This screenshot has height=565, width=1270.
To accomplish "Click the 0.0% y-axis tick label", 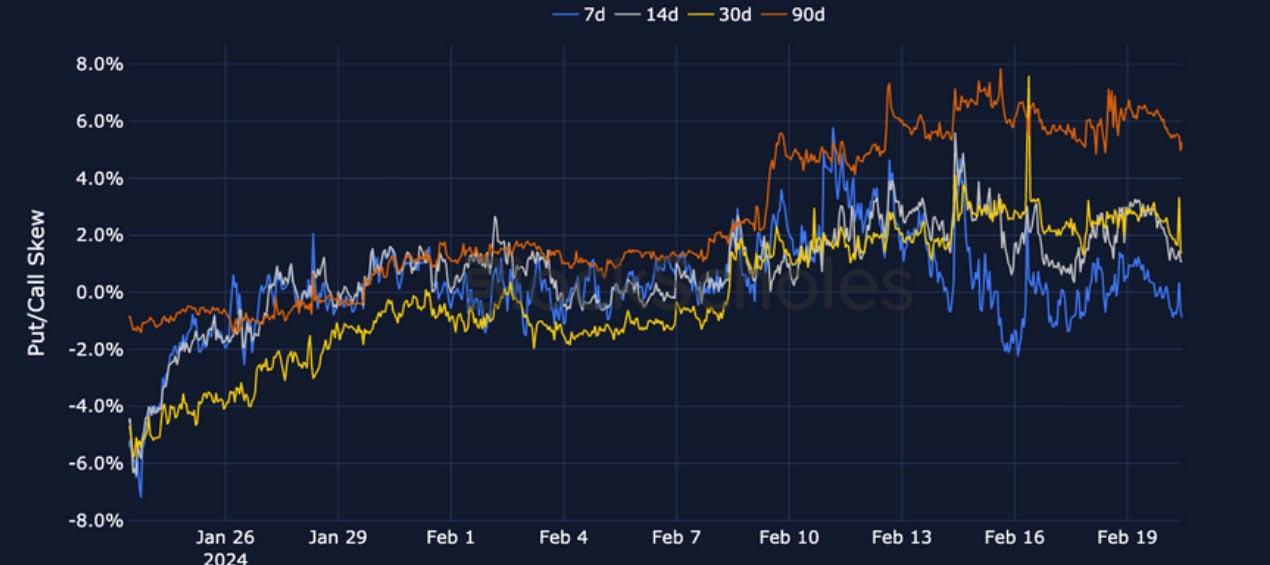I will [x=99, y=293].
